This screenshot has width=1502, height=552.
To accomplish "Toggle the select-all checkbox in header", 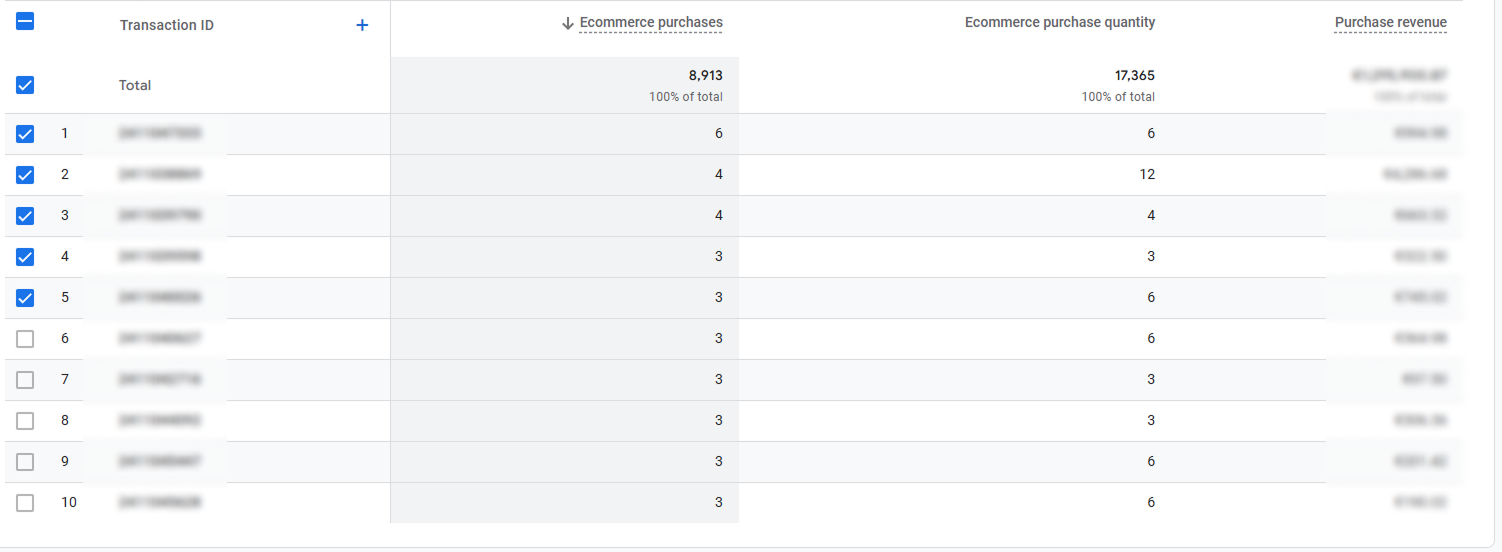I will click(x=25, y=20).
